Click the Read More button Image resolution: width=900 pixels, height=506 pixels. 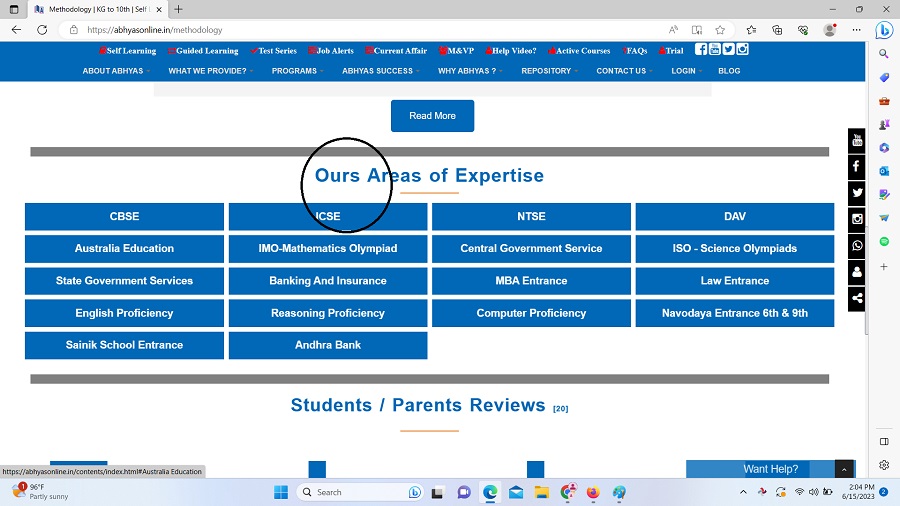[x=432, y=116]
